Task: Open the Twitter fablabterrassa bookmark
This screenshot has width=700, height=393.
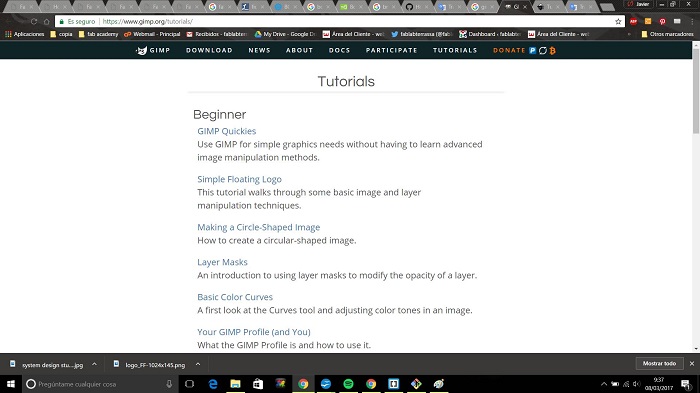Action: (422, 34)
